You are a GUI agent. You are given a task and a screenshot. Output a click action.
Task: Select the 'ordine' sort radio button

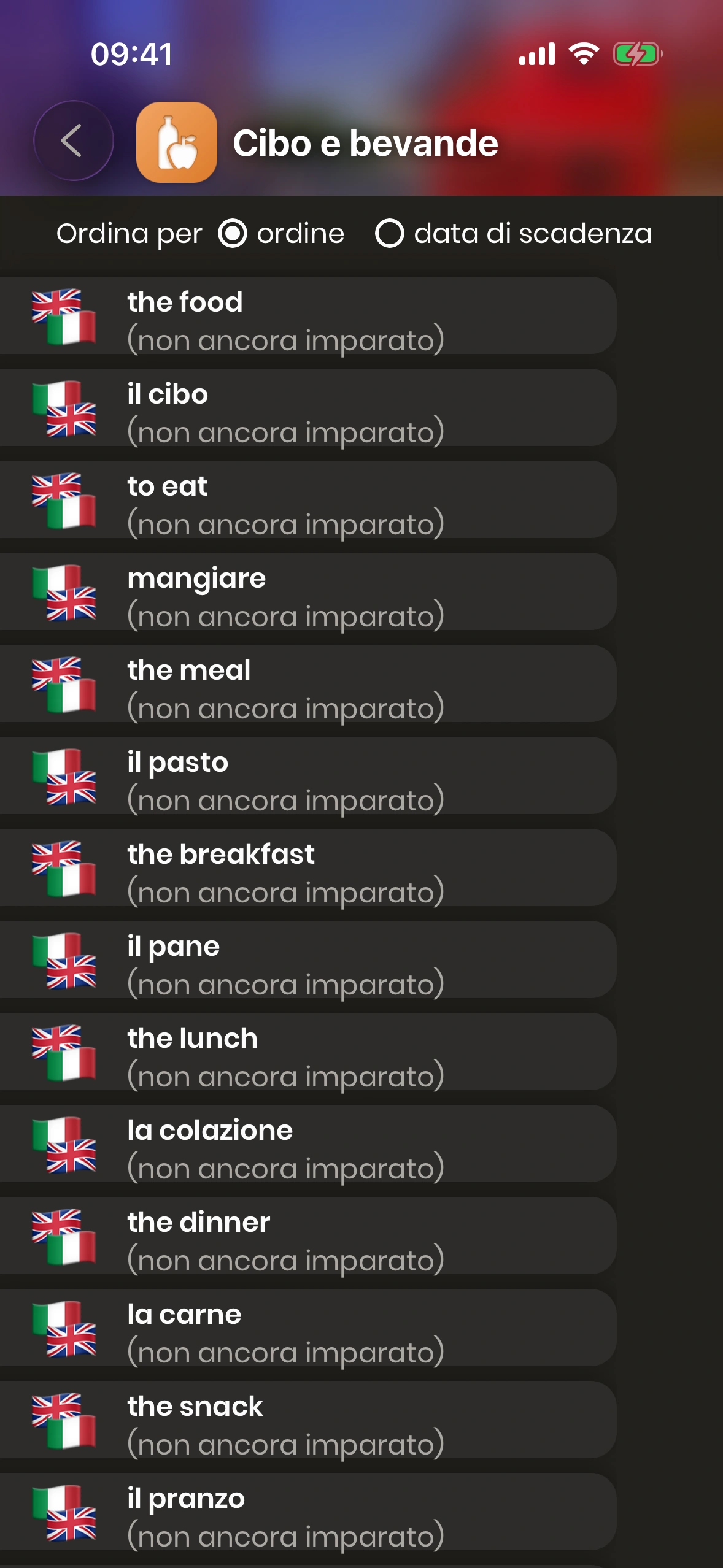pos(233,234)
